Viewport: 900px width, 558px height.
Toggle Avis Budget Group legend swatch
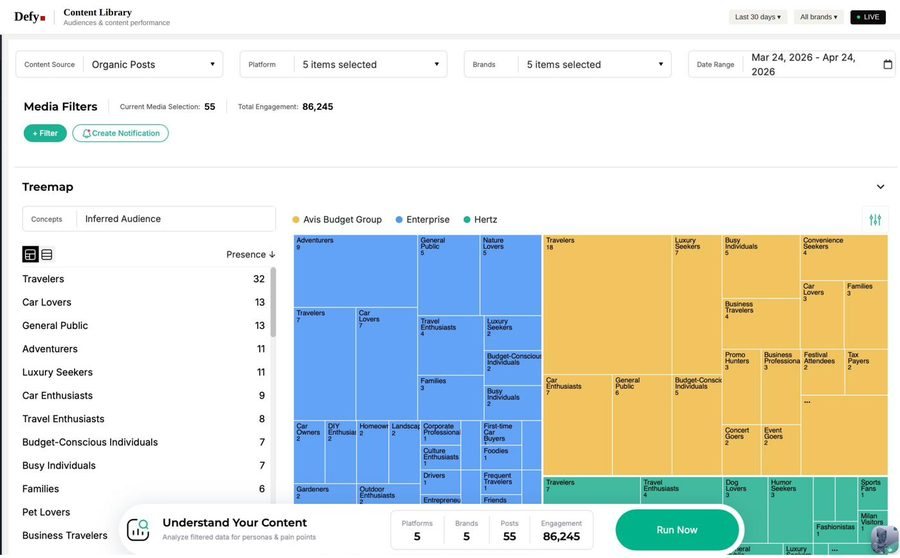pos(296,219)
